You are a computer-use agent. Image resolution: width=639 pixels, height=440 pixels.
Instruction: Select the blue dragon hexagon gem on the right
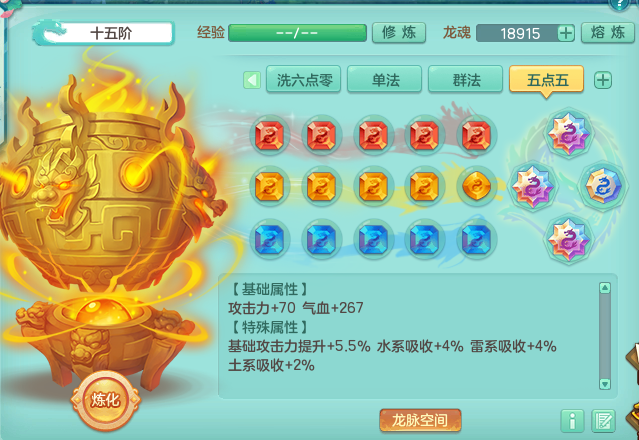[x=604, y=186]
